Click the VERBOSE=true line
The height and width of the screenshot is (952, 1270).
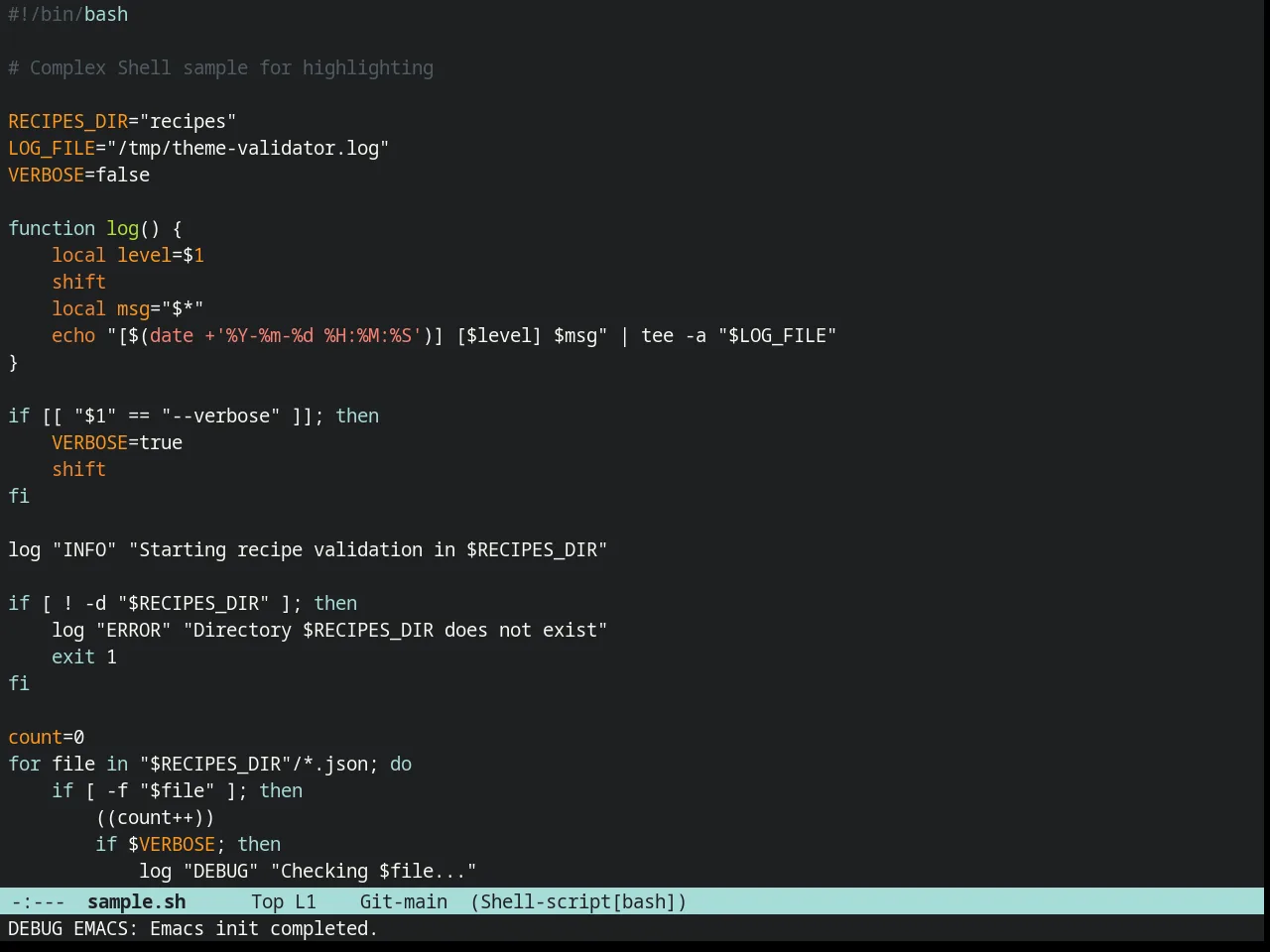click(x=117, y=442)
